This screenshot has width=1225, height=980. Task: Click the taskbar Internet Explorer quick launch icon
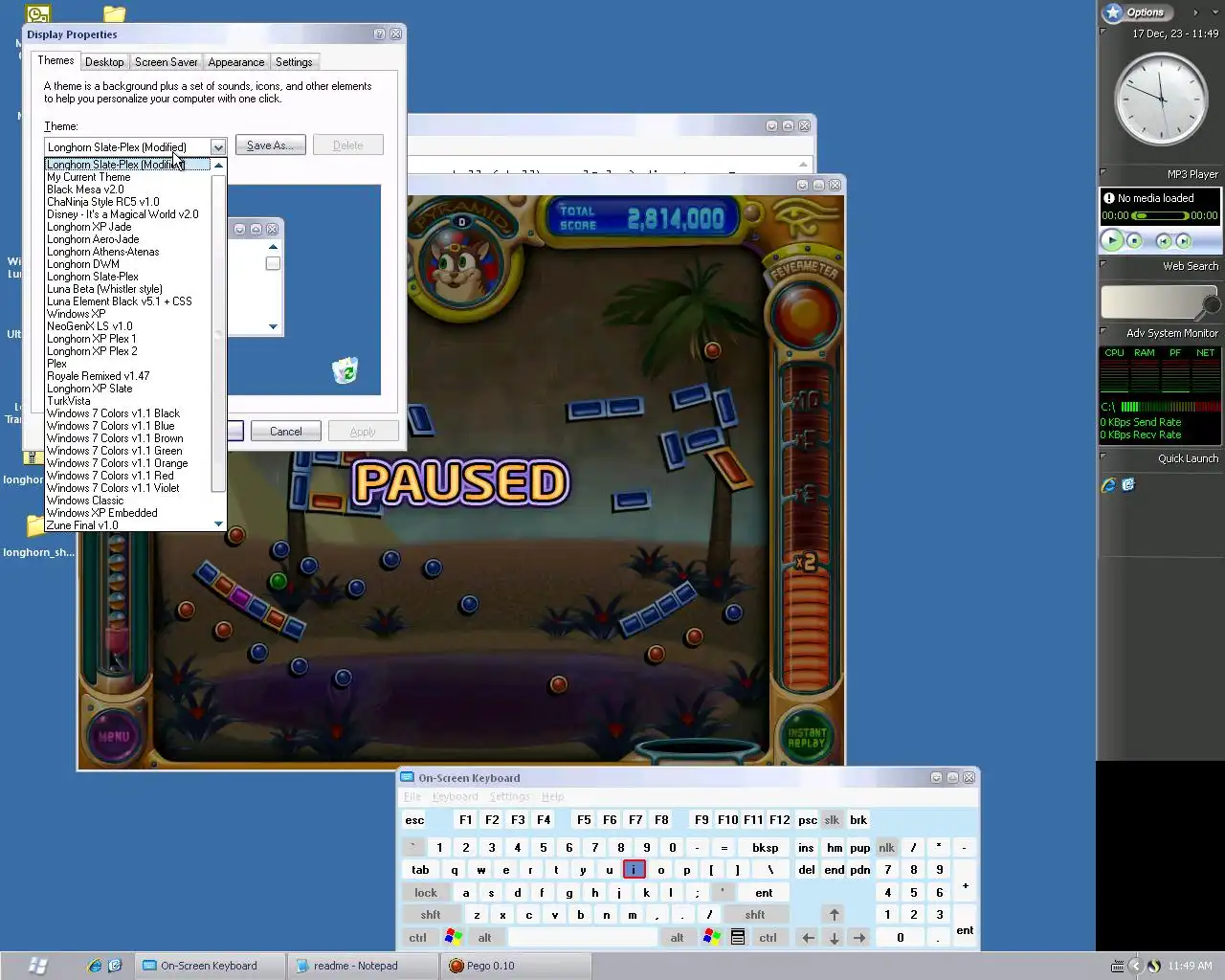point(94,966)
